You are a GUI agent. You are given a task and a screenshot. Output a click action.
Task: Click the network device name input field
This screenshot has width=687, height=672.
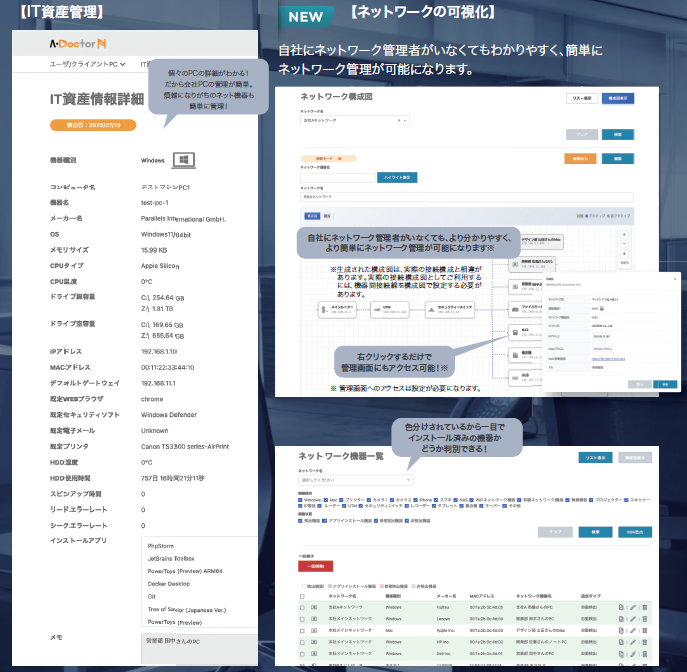335,177
